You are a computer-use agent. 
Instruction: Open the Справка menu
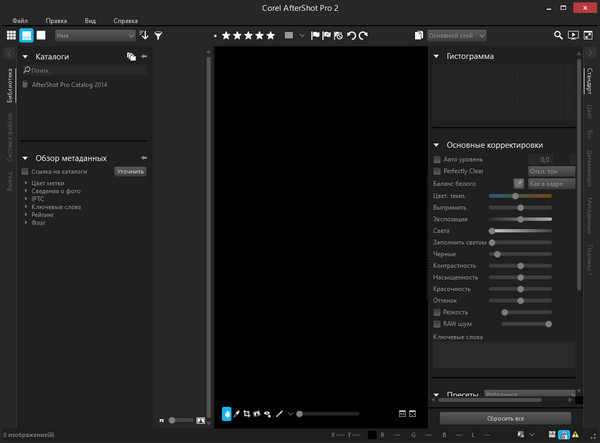click(x=126, y=19)
